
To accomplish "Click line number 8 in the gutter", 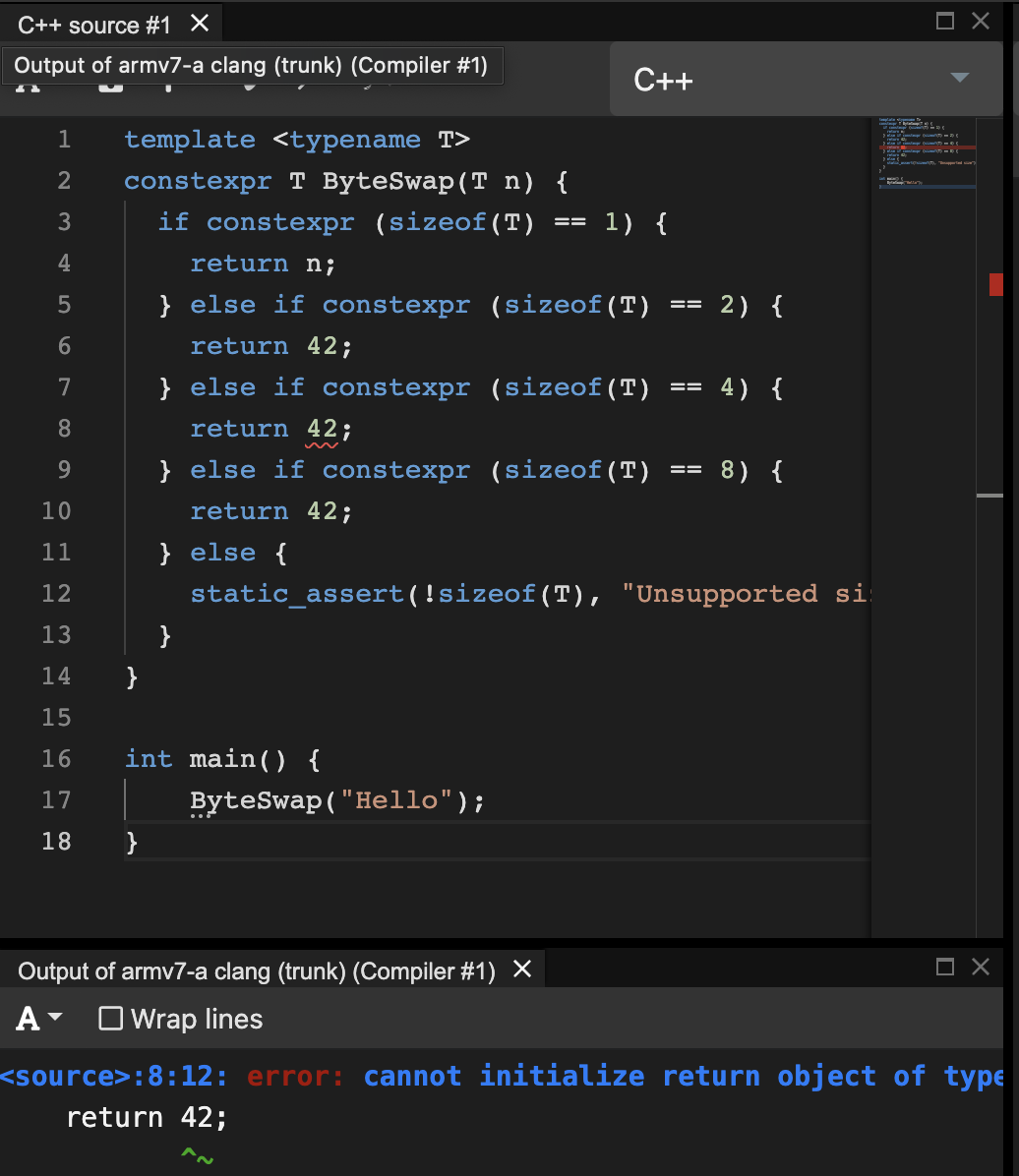I will (65, 429).
